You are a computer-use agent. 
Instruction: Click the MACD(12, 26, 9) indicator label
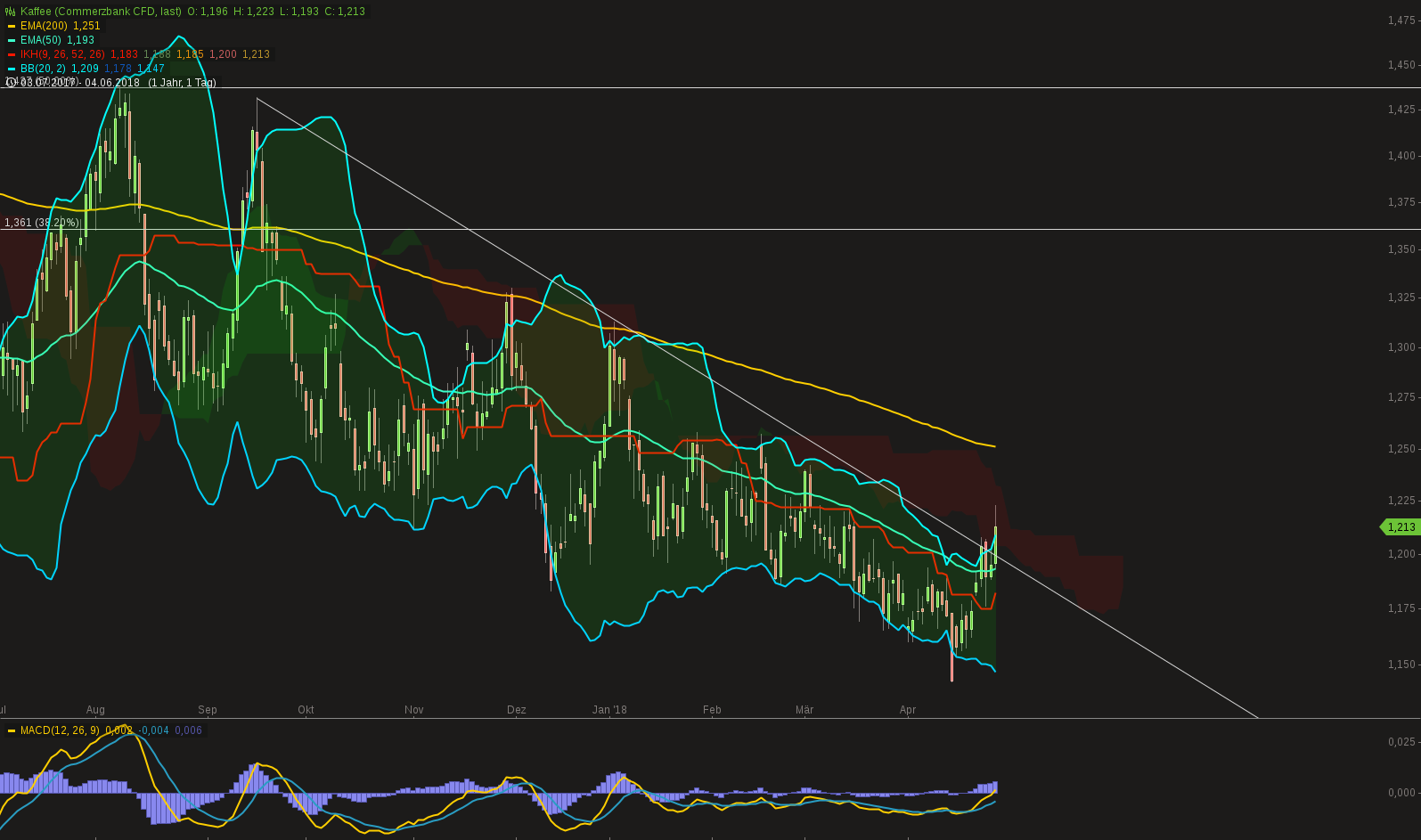tap(60, 730)
